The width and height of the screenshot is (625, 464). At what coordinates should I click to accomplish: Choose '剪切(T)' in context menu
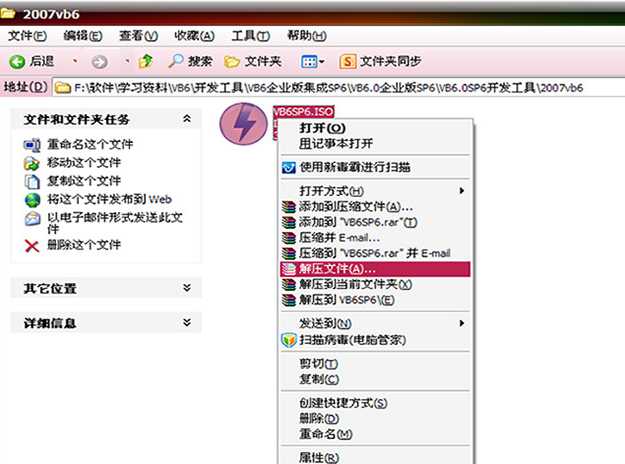pyautogui.click(x=375, y=364)
